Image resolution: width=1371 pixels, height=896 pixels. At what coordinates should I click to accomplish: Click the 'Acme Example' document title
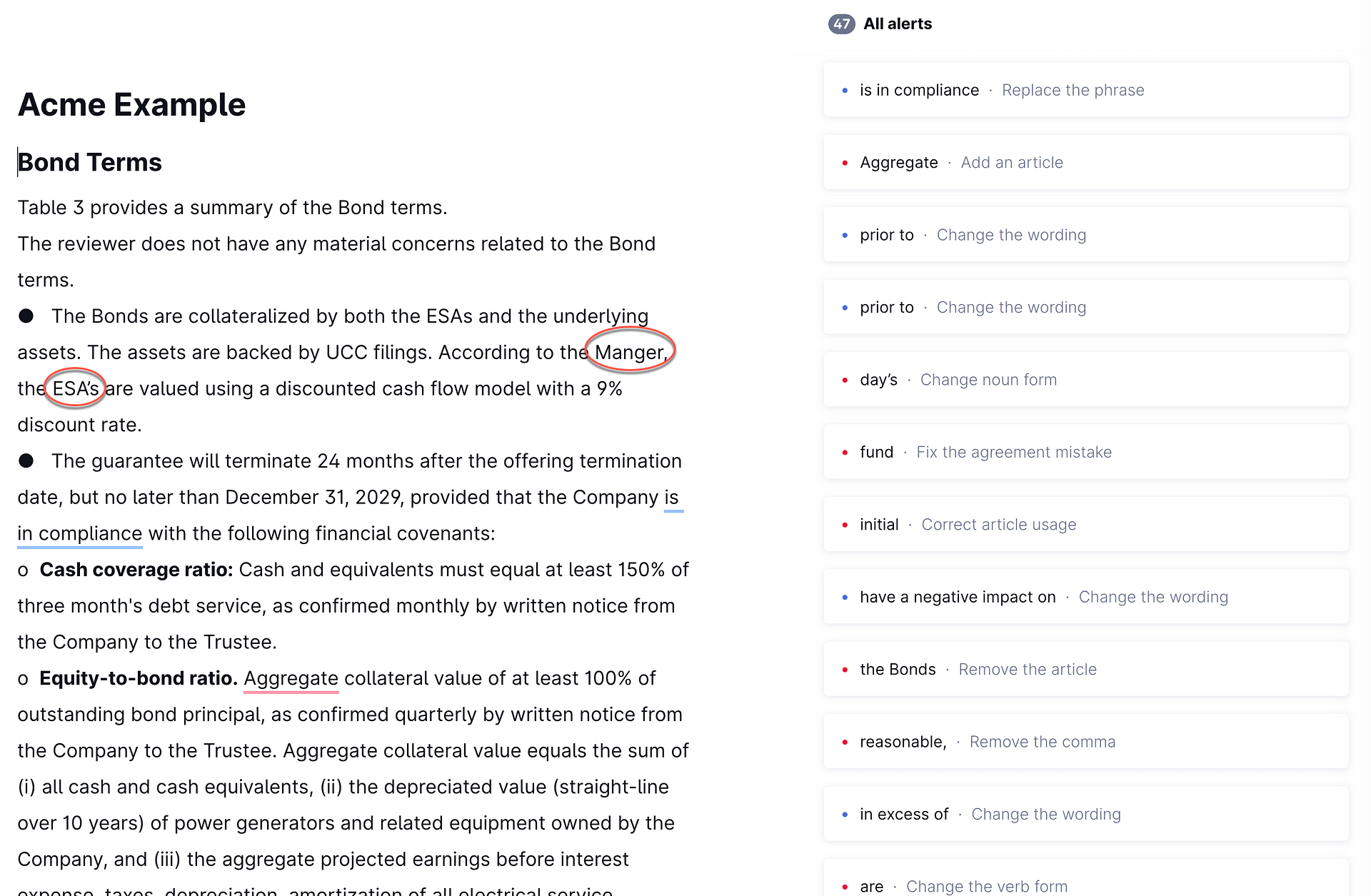click(131, 105)
